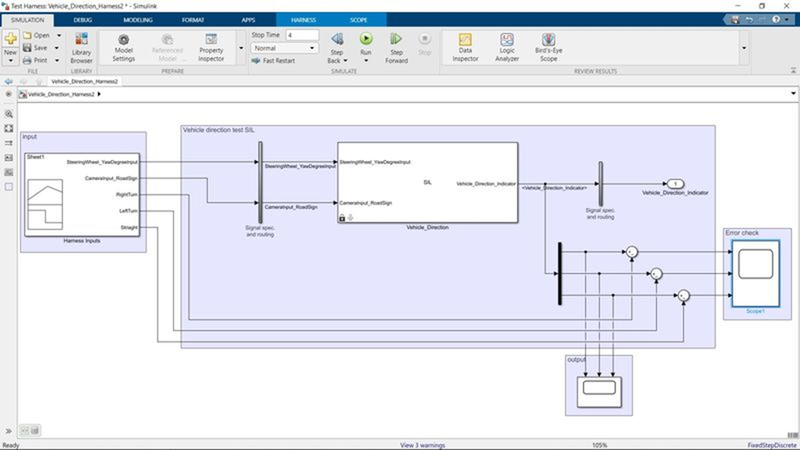Click the 105% zoom level
Screen dimensions: 800x450
[x=599, y=445]
